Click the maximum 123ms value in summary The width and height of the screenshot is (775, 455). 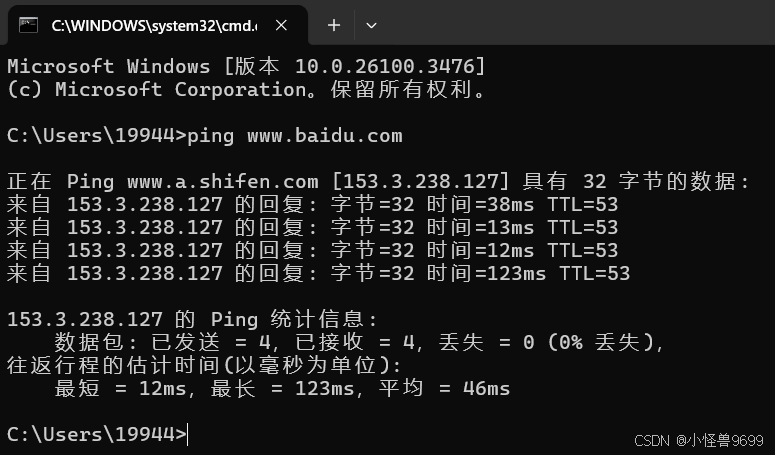[324, 388]
